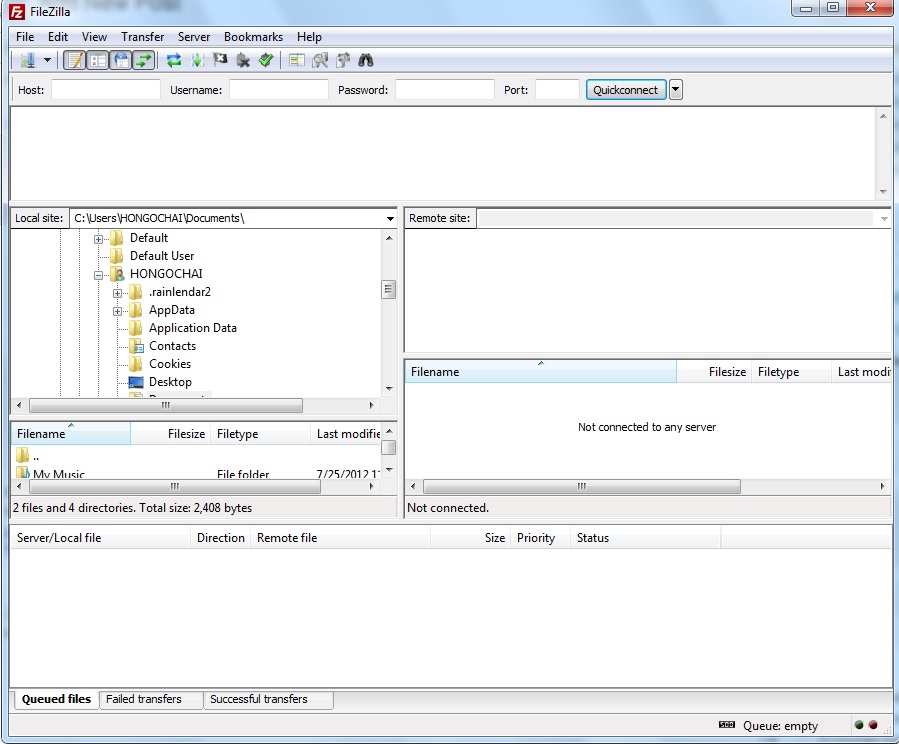899x744 pixels.
Task: Toggle display of the transfer queue
Action: click(144, 60)
